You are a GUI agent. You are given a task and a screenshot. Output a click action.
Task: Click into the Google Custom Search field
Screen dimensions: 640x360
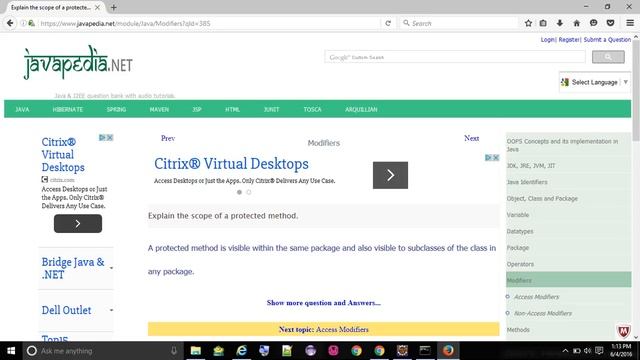click(x=455, y=57)
